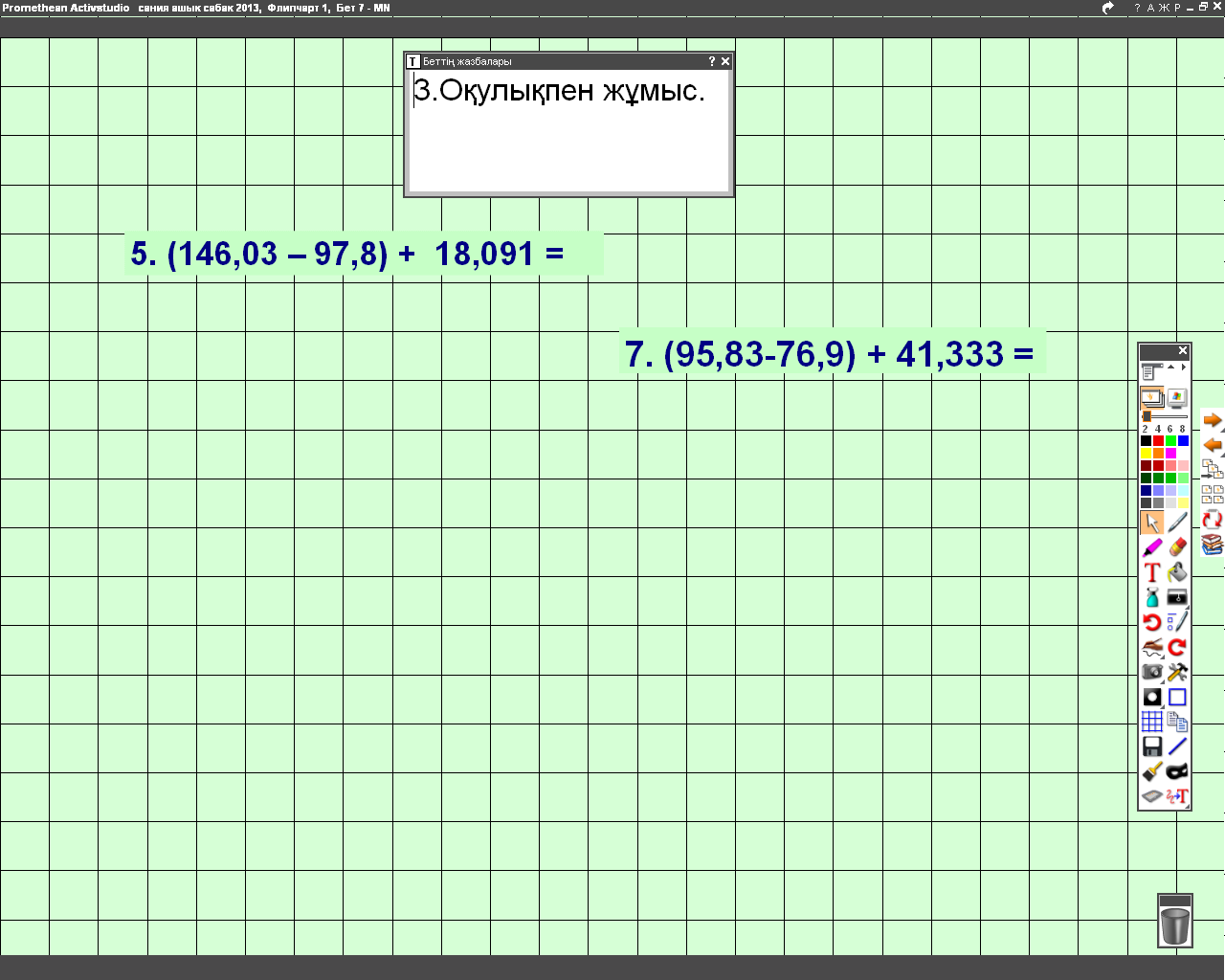Click help button in Беттің жазбалары window

pyautogui.click(x=711, y=61)
